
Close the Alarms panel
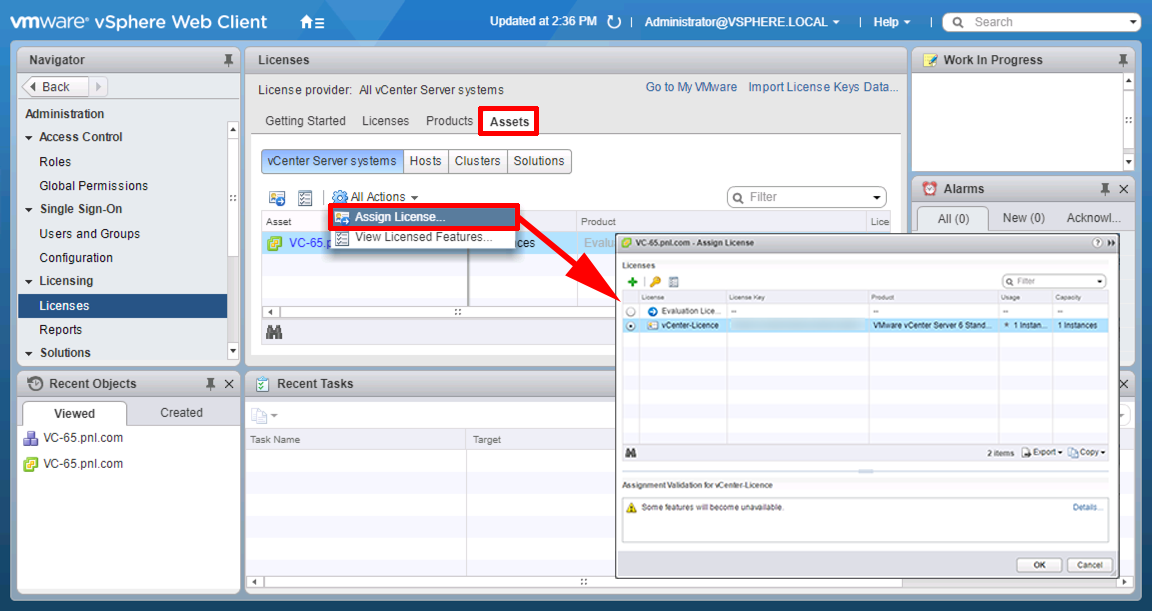1123,189
